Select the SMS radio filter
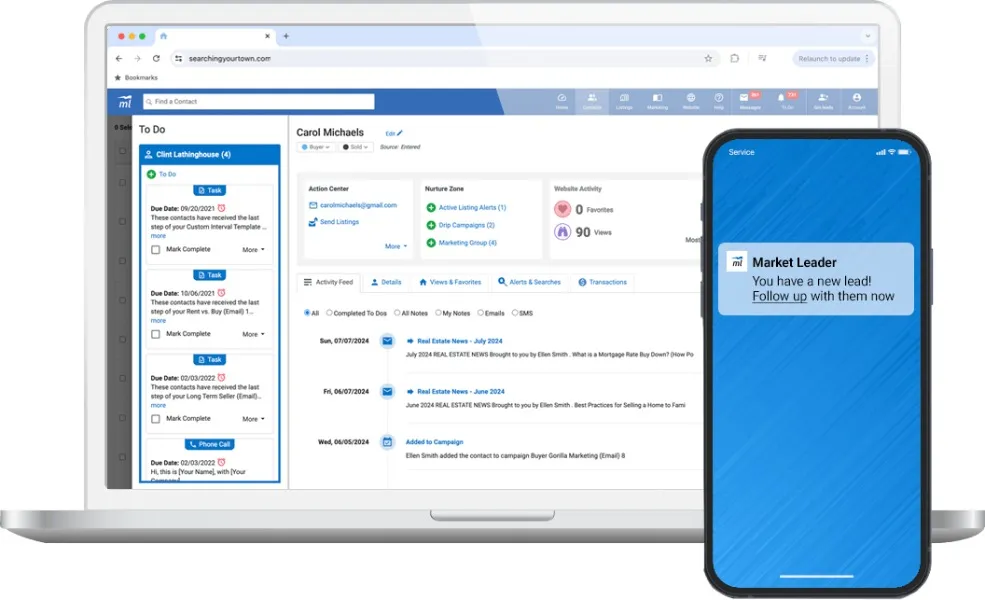This screenshot has height=600, width=985. click(515, 312)
